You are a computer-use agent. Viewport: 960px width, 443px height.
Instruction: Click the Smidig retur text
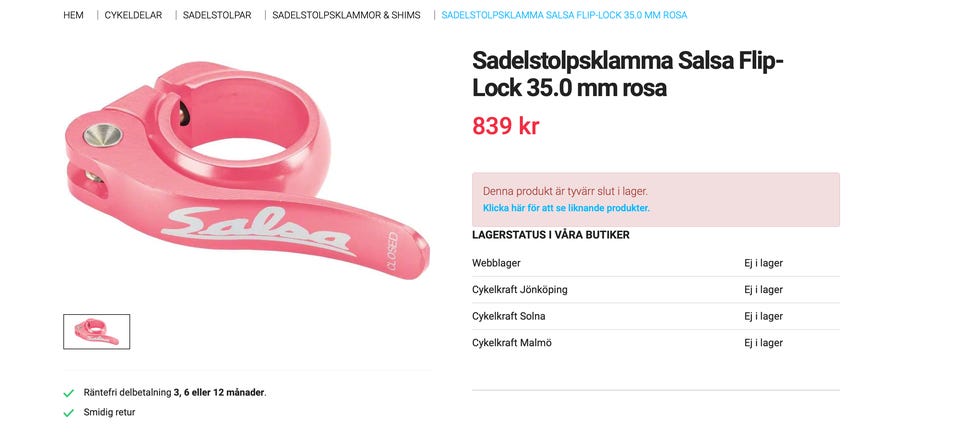(x=109, y=412)
